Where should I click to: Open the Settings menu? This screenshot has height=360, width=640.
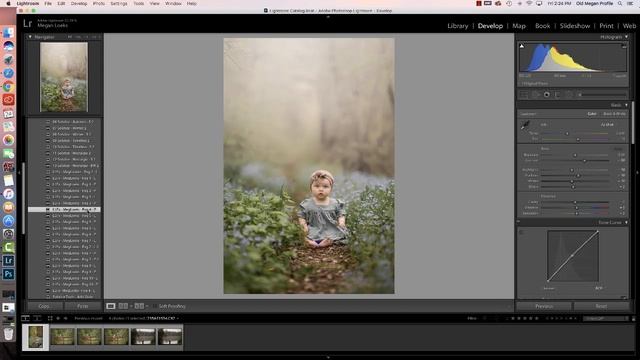tap(119, 3)
